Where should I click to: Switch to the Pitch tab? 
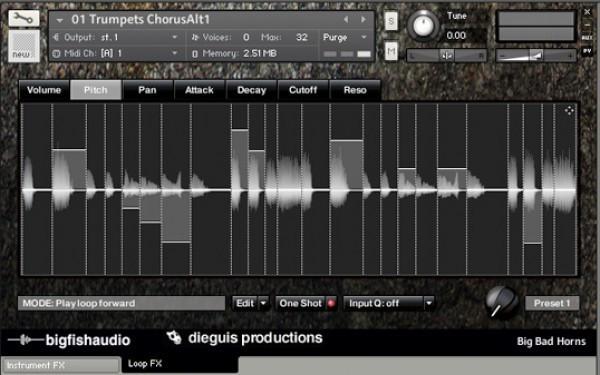[96, 90]
